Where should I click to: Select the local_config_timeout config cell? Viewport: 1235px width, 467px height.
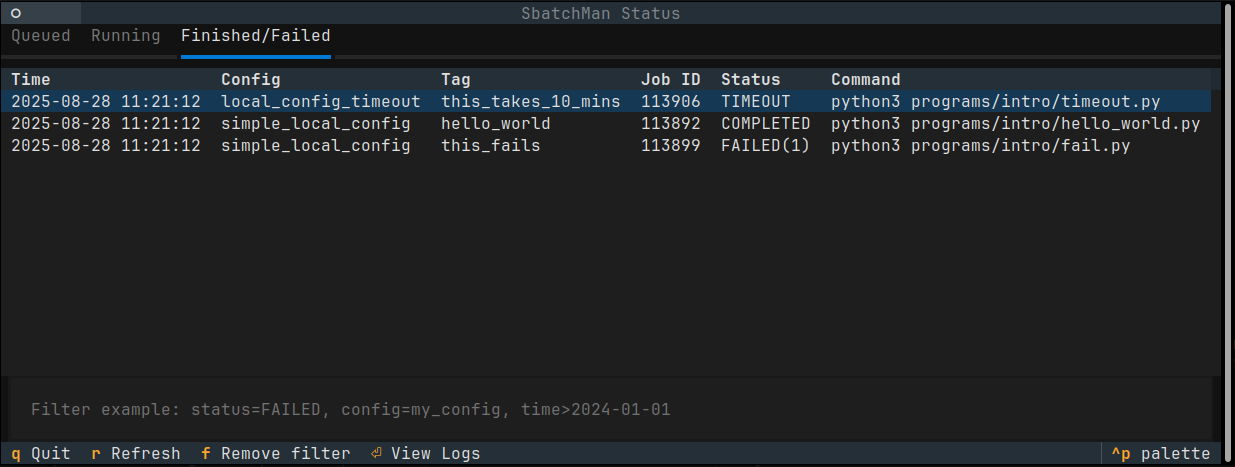click(x=321, y=102)
